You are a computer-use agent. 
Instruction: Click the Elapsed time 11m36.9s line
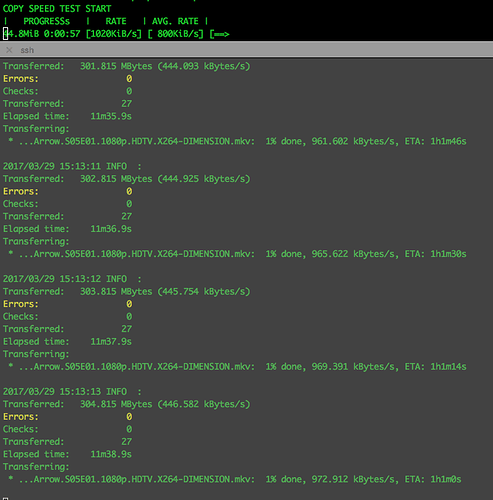point(67,229)
